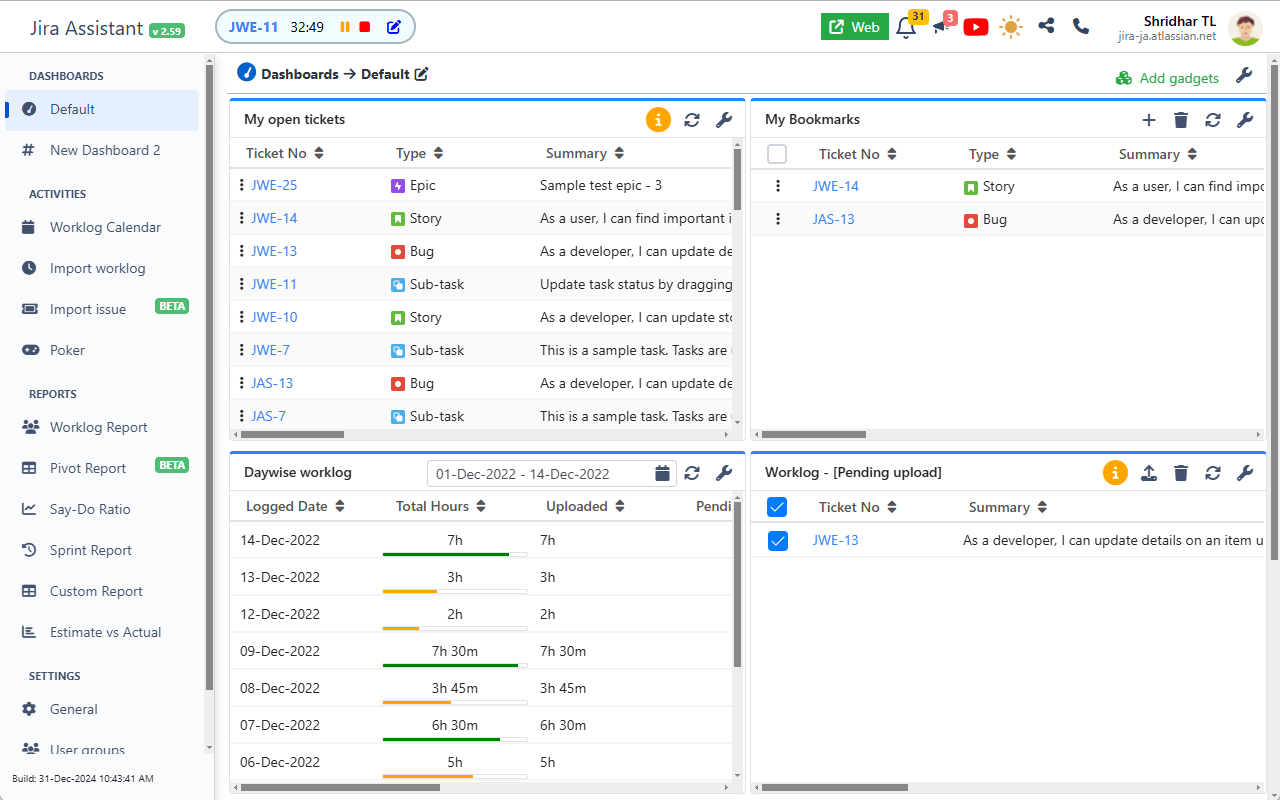Click the 09-Dec-2022 total hours progress bar
Viewport: 1280px width, 800px height.
pos(455,665)
